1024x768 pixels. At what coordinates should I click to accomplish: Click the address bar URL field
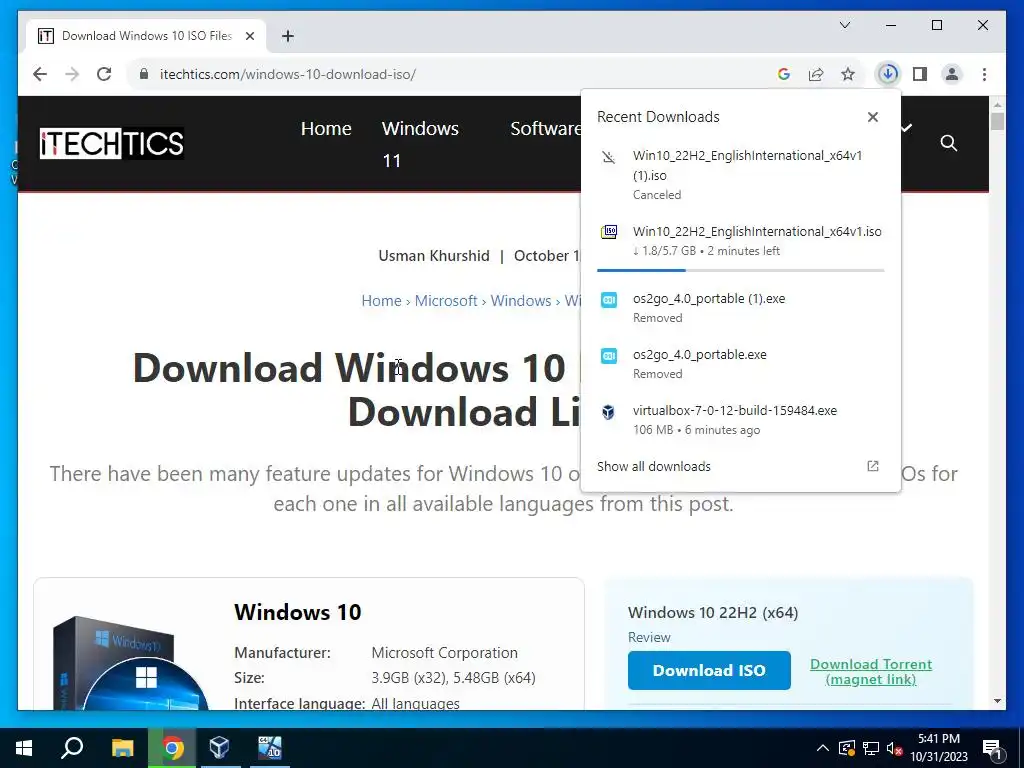pyautogui.click(x=457, y=74)
